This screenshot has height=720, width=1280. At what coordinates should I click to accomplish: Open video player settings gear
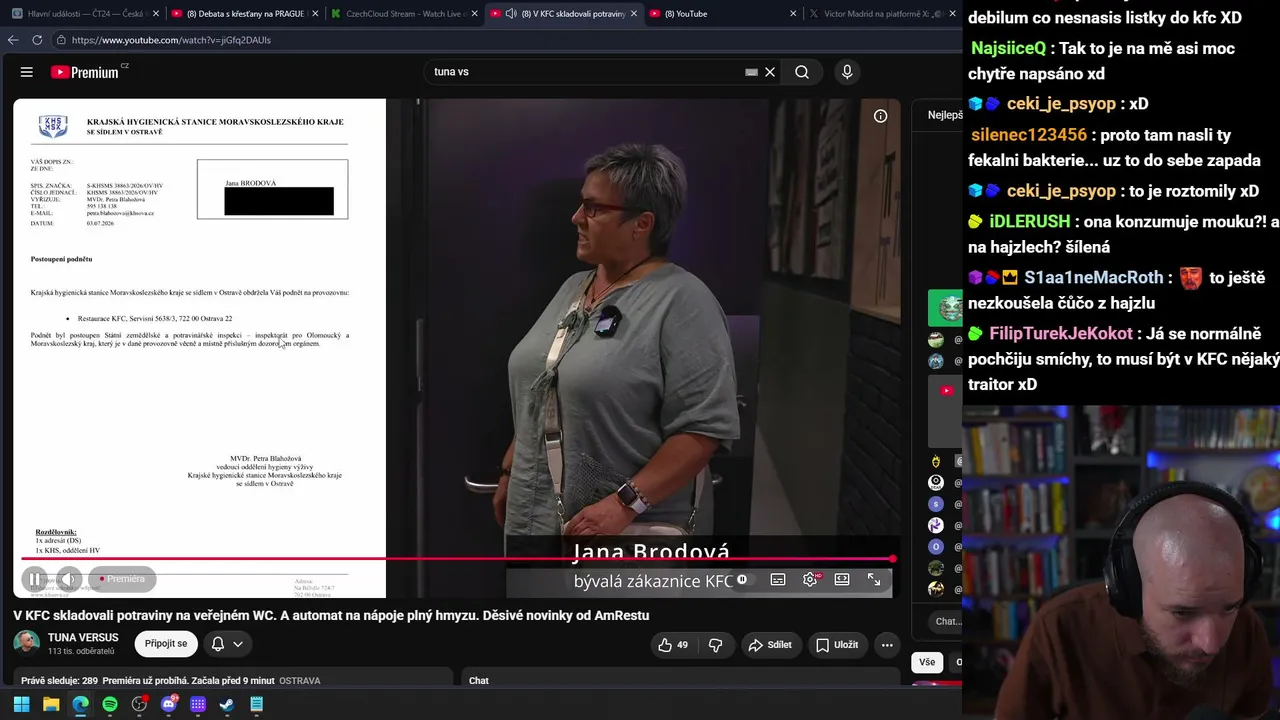point(810,580)
